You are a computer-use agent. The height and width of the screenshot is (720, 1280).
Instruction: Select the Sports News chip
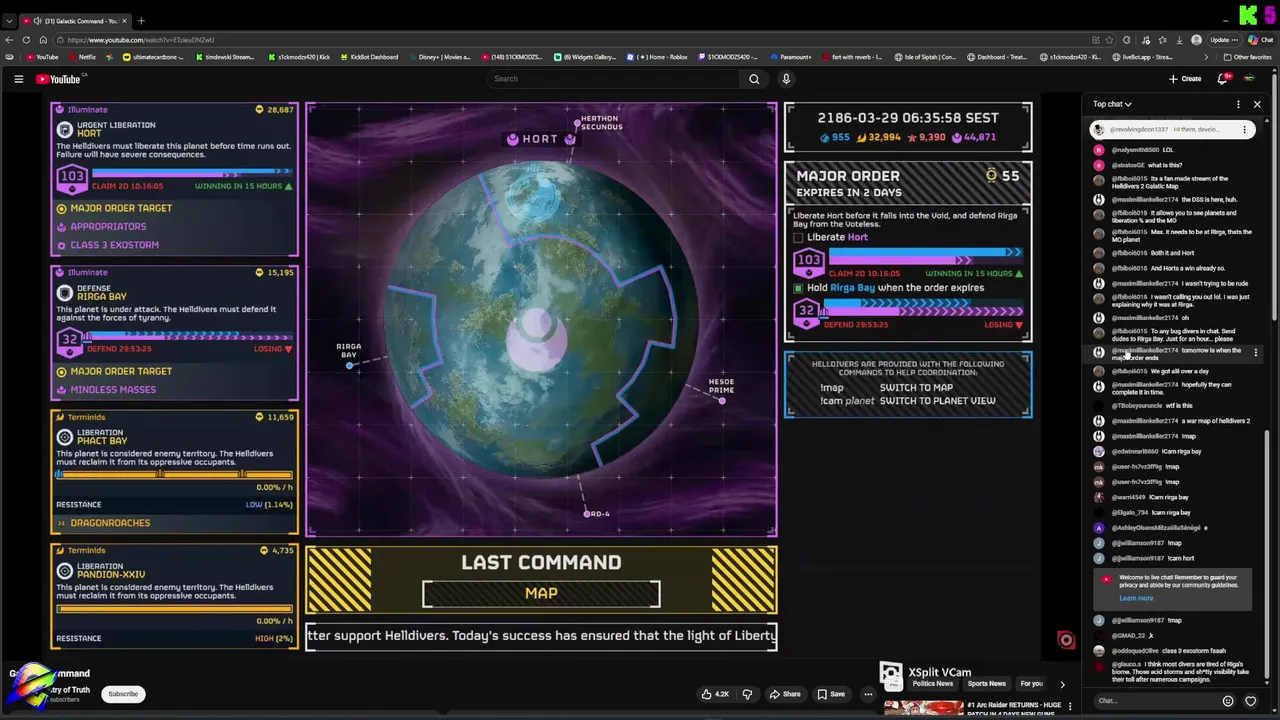pos(986,684)
